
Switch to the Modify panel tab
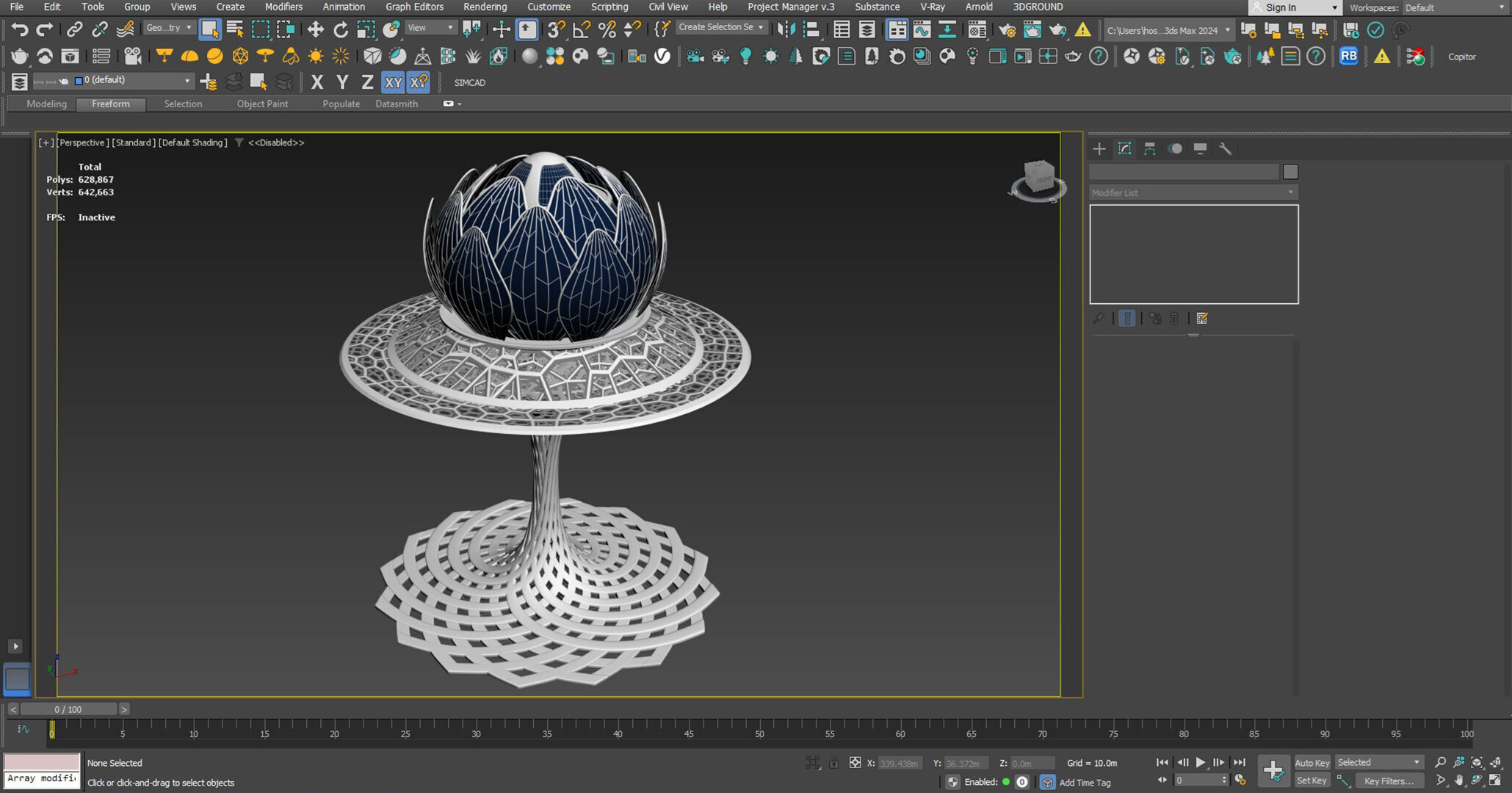(1124, 148)
